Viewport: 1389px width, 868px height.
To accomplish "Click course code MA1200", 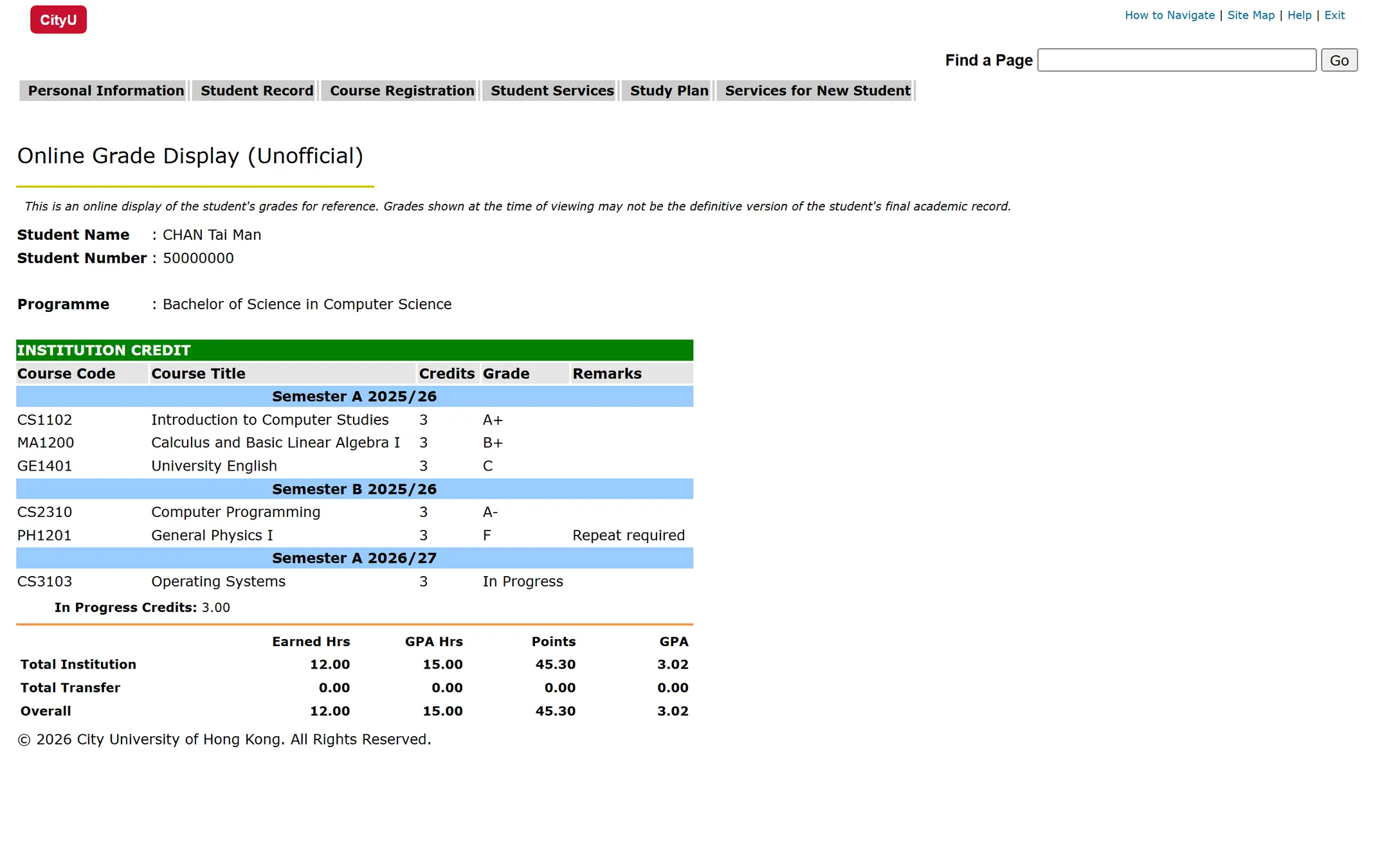I will tap(46, 443).
